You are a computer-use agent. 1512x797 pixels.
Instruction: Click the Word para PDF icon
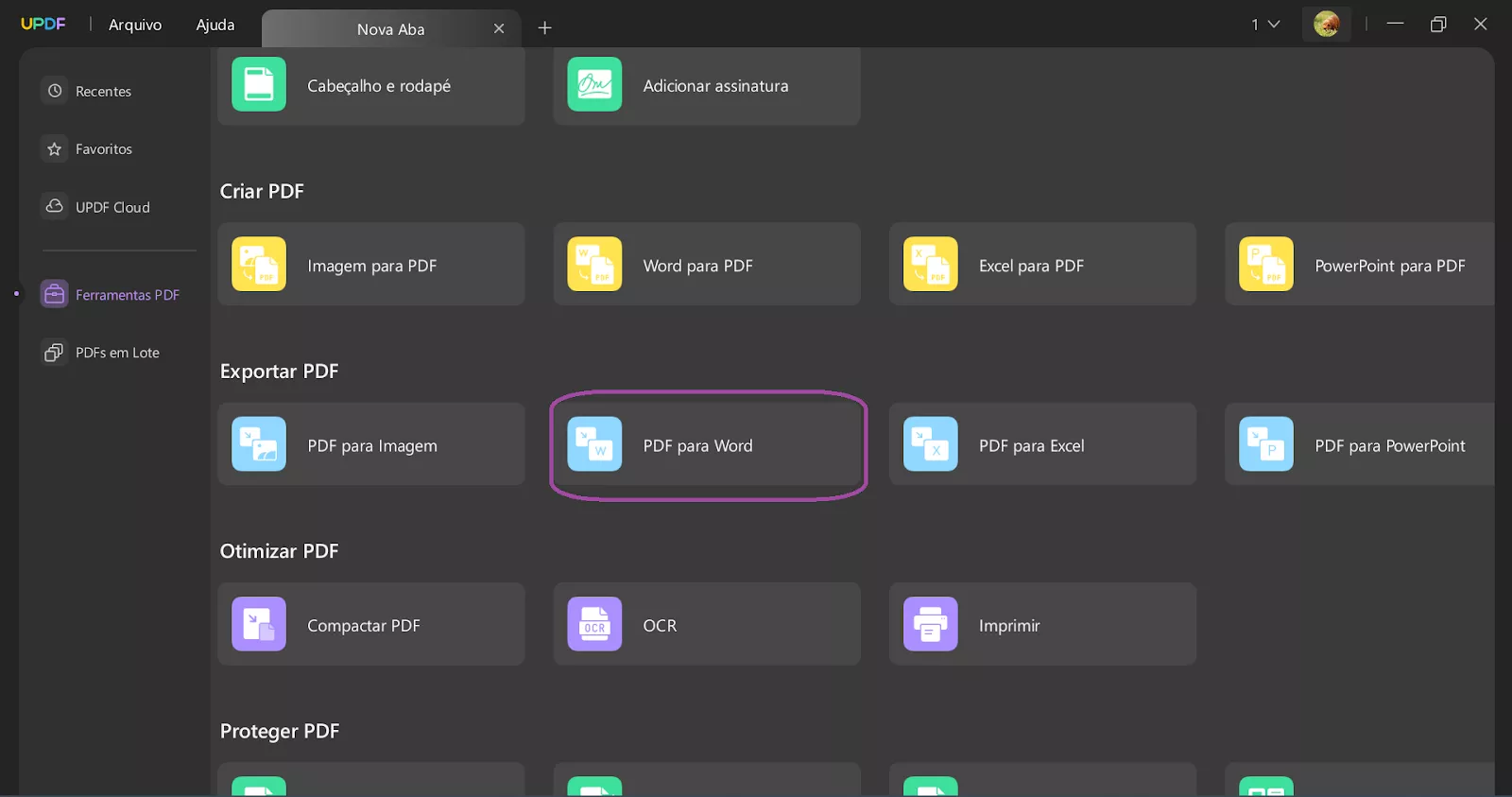click(x=594, y=264)
